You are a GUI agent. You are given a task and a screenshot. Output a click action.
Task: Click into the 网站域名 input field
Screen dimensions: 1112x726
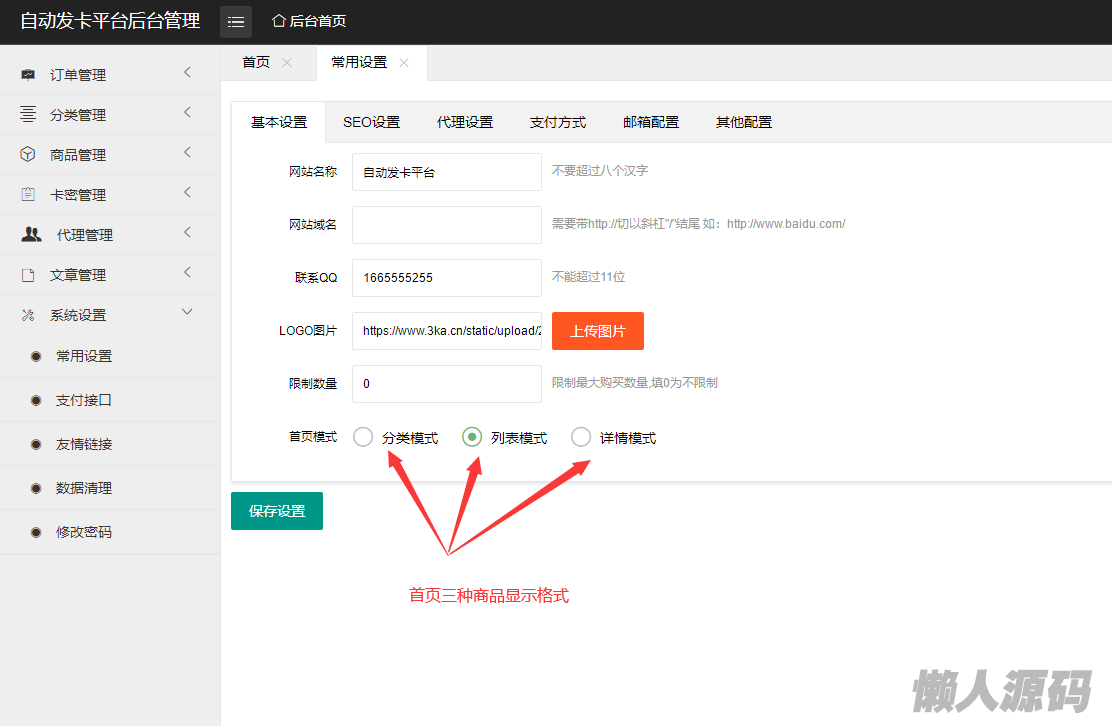point(446,225)
